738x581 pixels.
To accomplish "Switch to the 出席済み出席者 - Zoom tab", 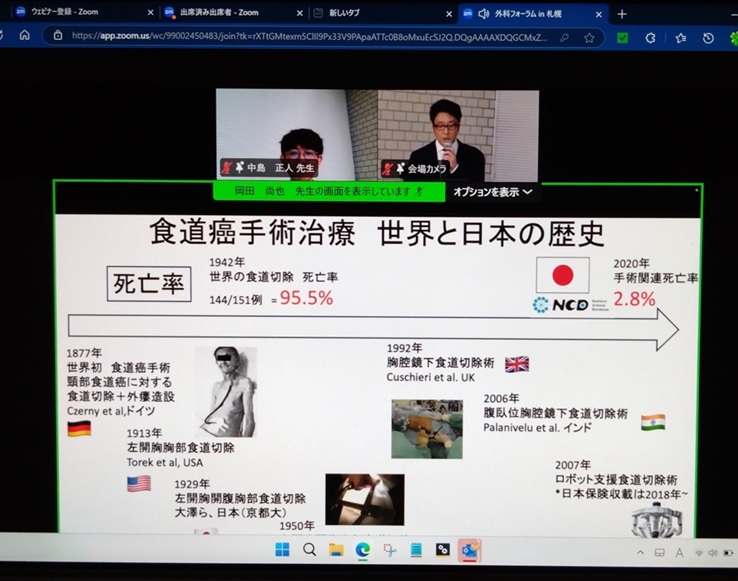I will [x=229, y=13].
